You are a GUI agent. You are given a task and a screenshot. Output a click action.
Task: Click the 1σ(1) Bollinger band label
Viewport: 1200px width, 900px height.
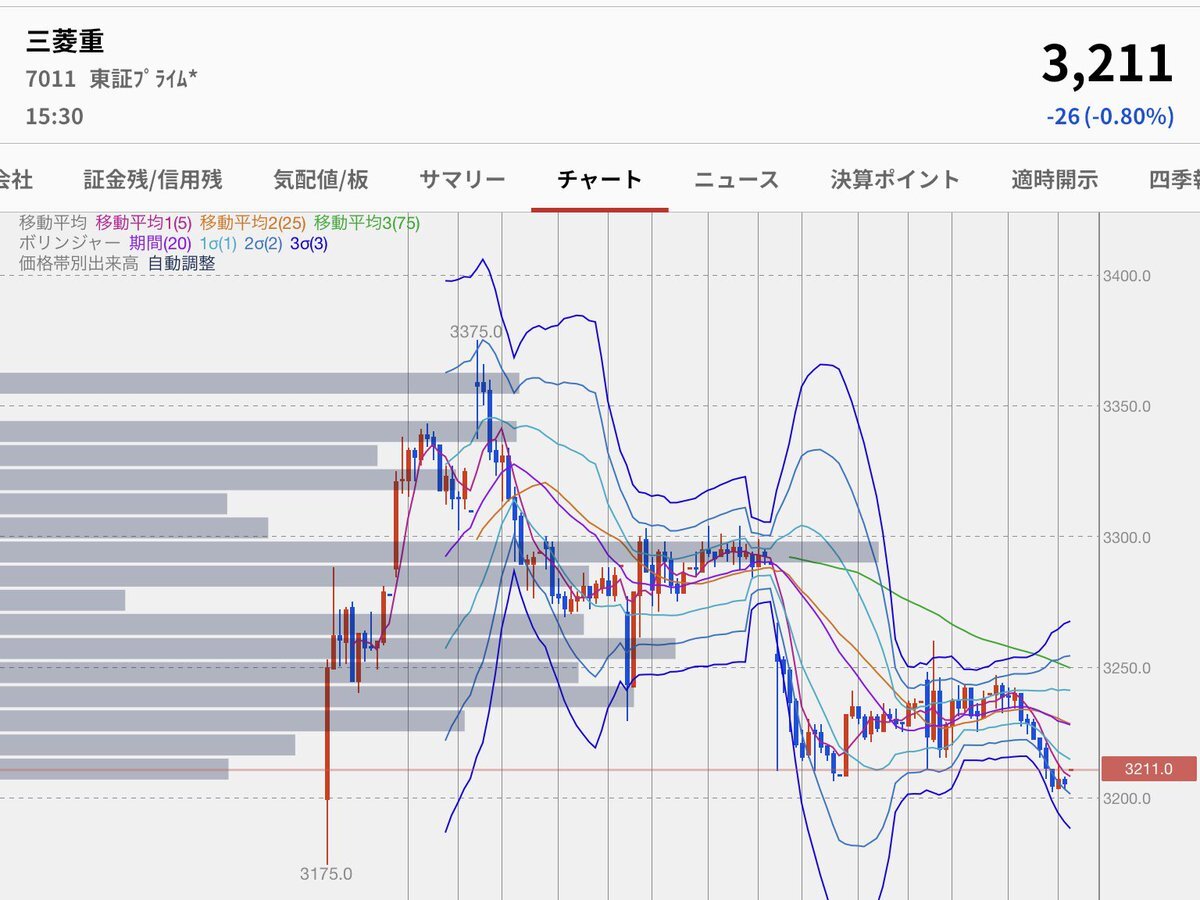coord(218,243)
